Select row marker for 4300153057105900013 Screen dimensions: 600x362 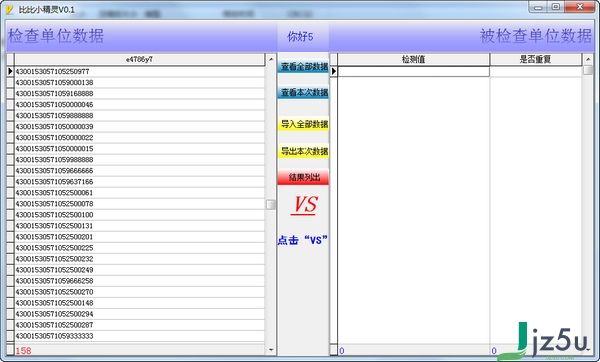pyautogui.click(x=10, y=82)
